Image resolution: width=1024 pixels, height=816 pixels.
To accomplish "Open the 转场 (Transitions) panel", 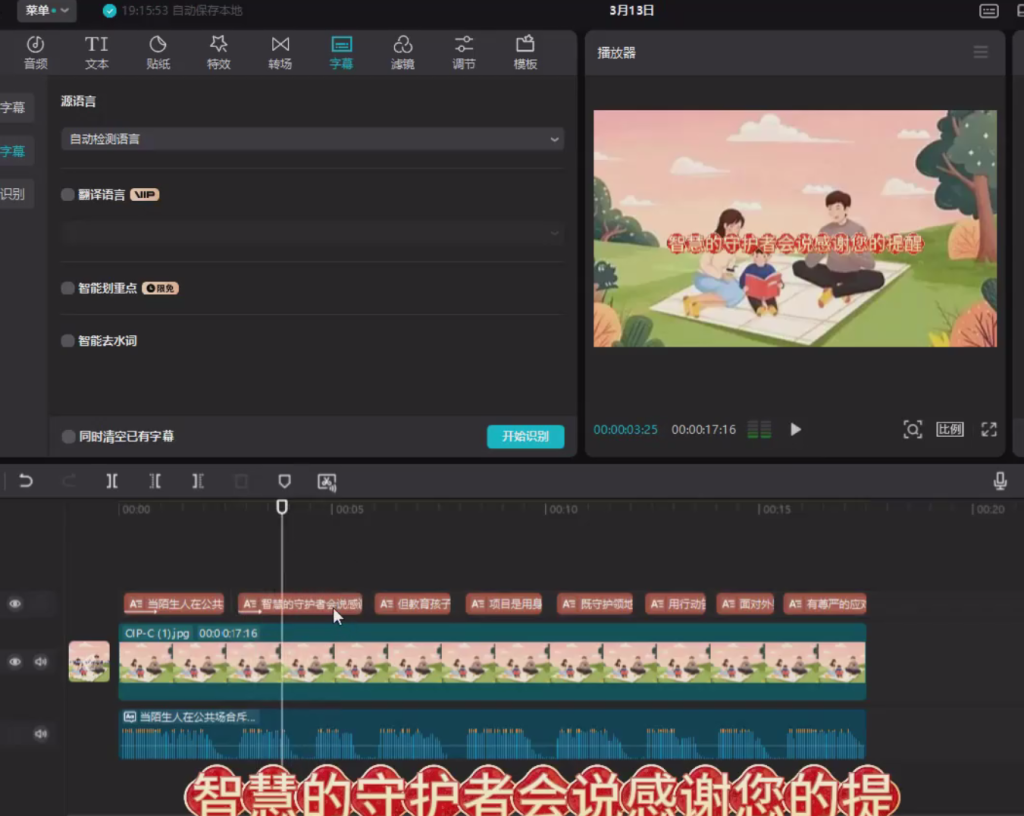I will [280, 52].
